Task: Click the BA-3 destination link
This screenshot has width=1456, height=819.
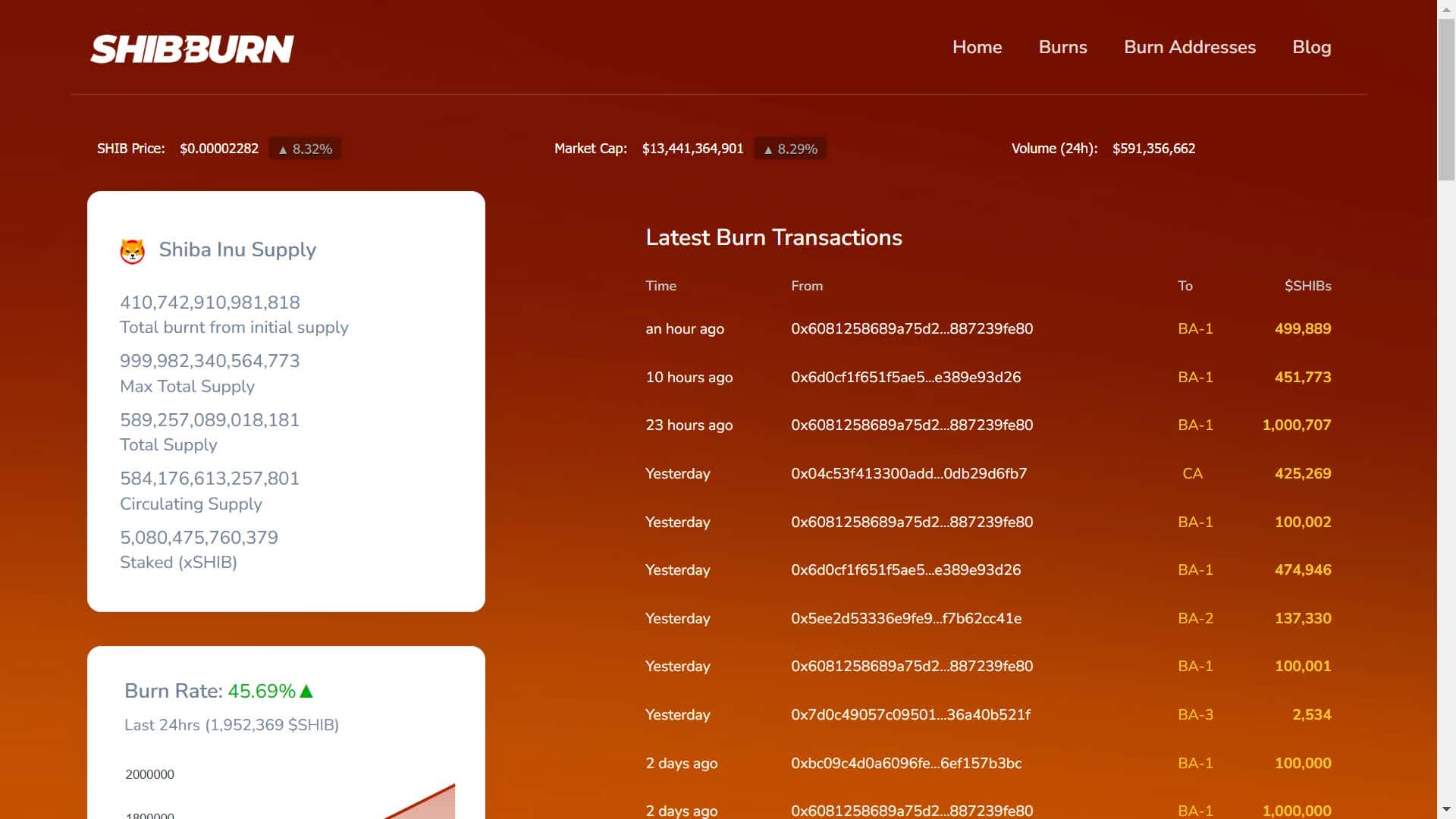Action: coord(1195,714)
